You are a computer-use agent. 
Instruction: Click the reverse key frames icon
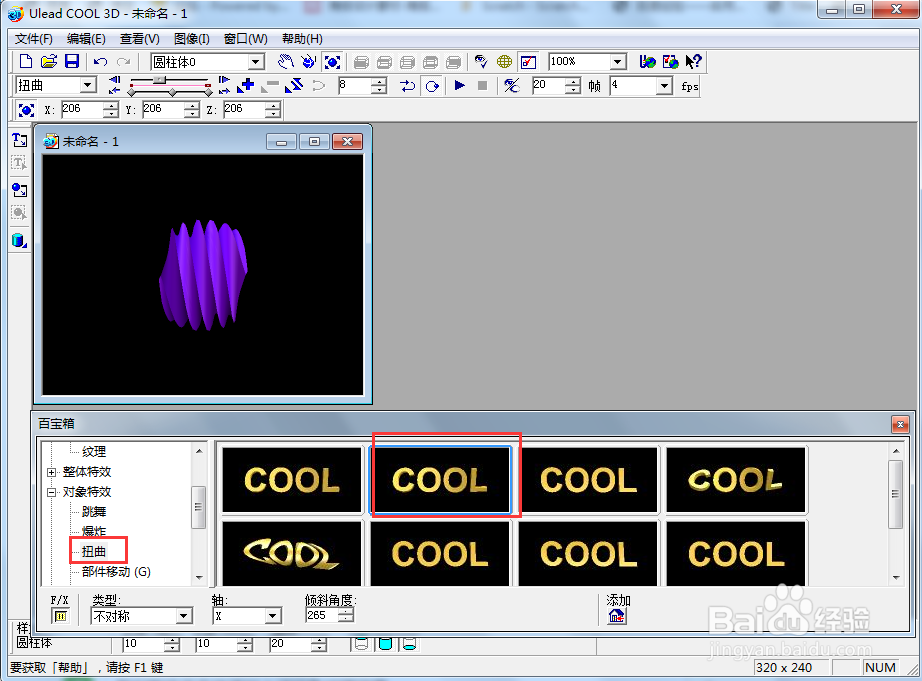(293, 86)
